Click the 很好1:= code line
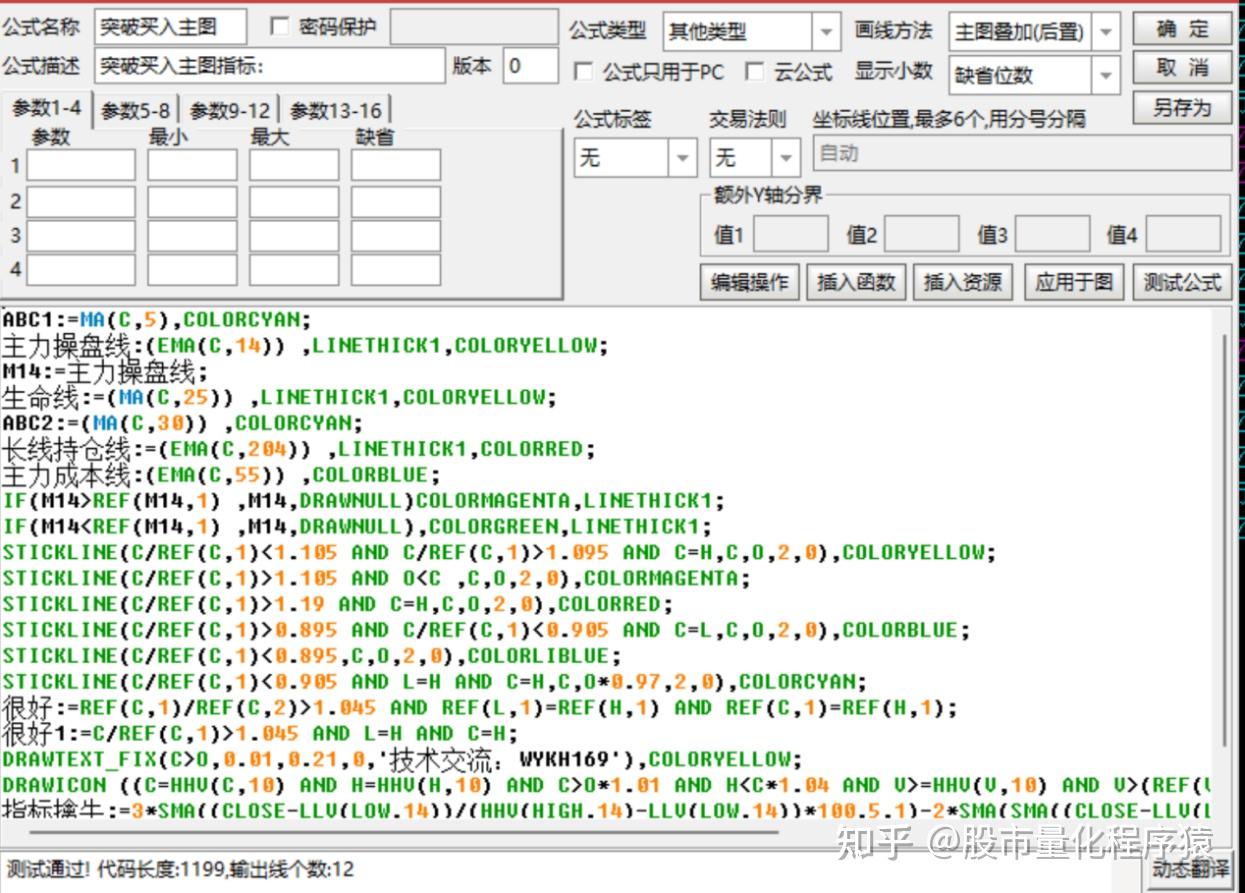 260,733
